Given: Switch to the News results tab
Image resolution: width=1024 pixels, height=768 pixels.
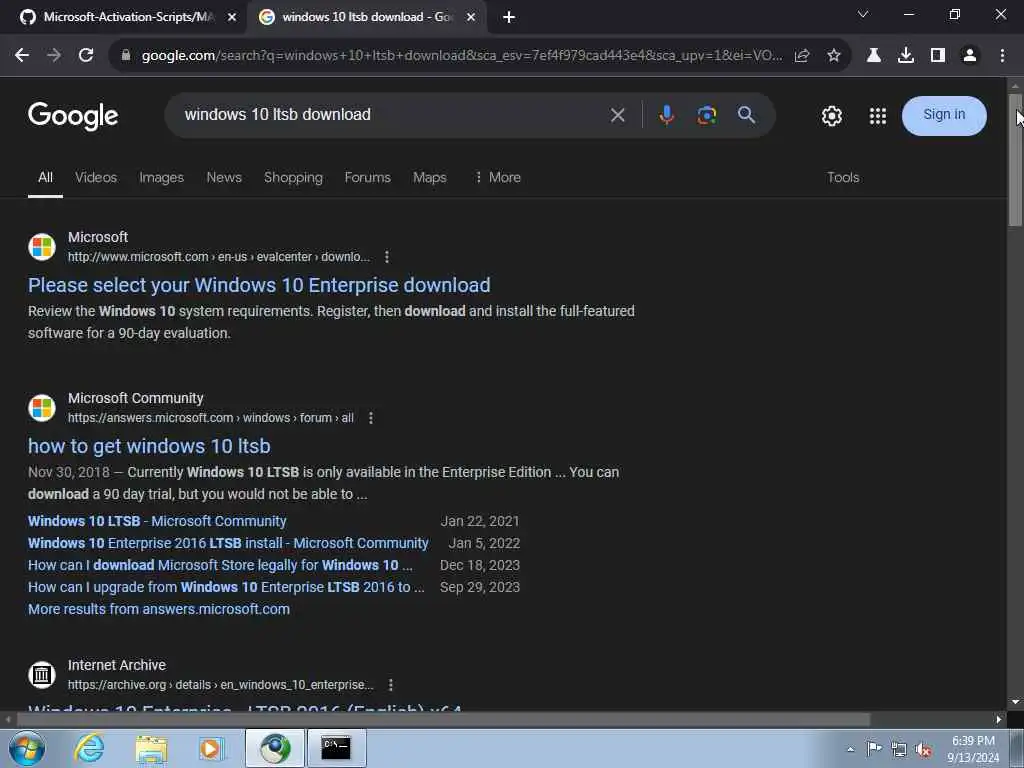Looking at the screenshot, I should point(224,178).
